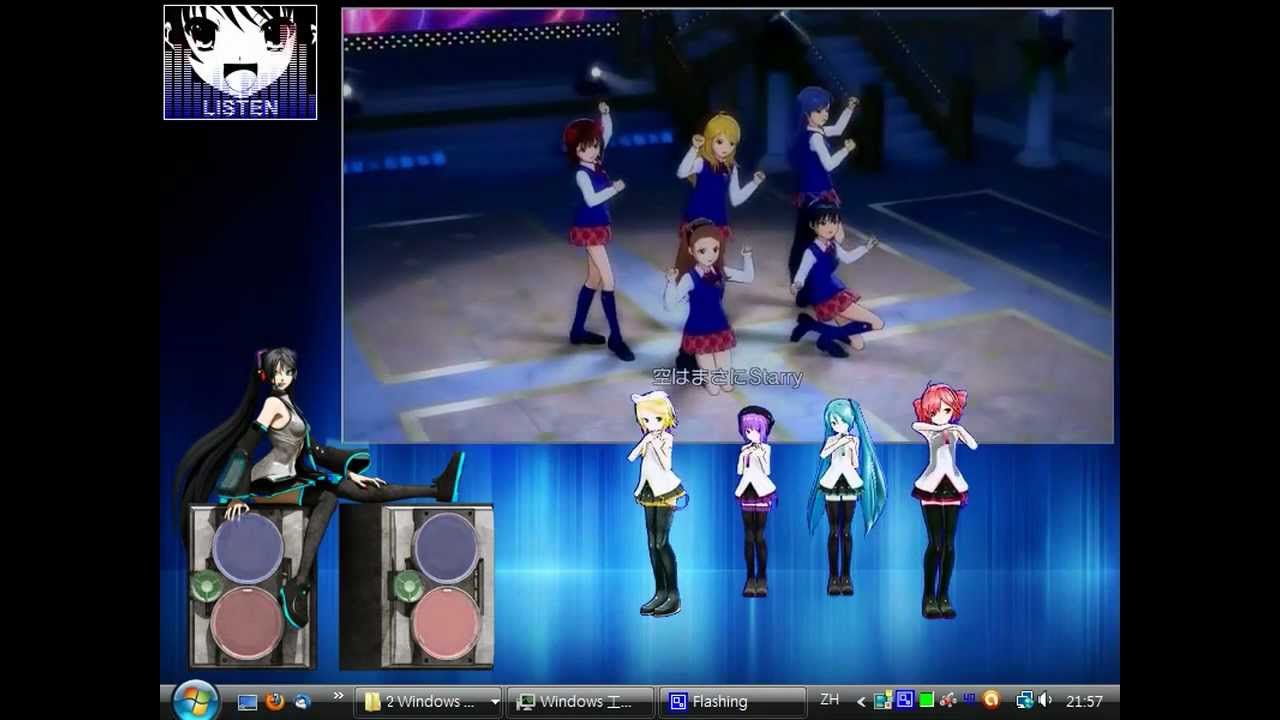Click the right speaker's red cone

click(445, 623)
